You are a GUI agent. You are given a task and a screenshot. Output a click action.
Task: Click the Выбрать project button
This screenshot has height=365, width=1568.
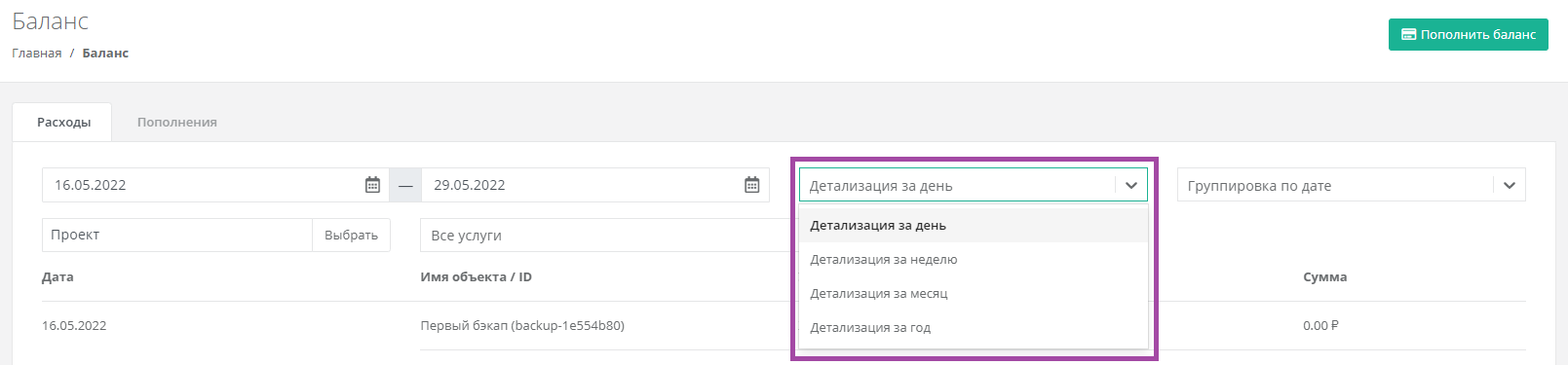pyautogui.click(x=351, y=235)
